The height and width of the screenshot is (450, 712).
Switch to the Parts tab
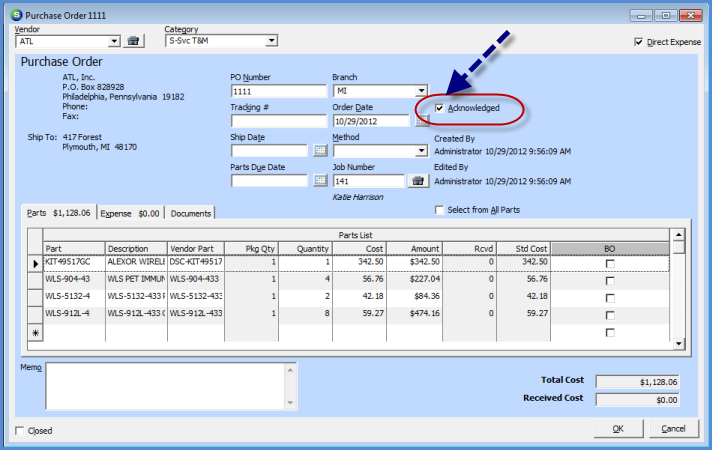pyautogui.click(x=59, y=213)
